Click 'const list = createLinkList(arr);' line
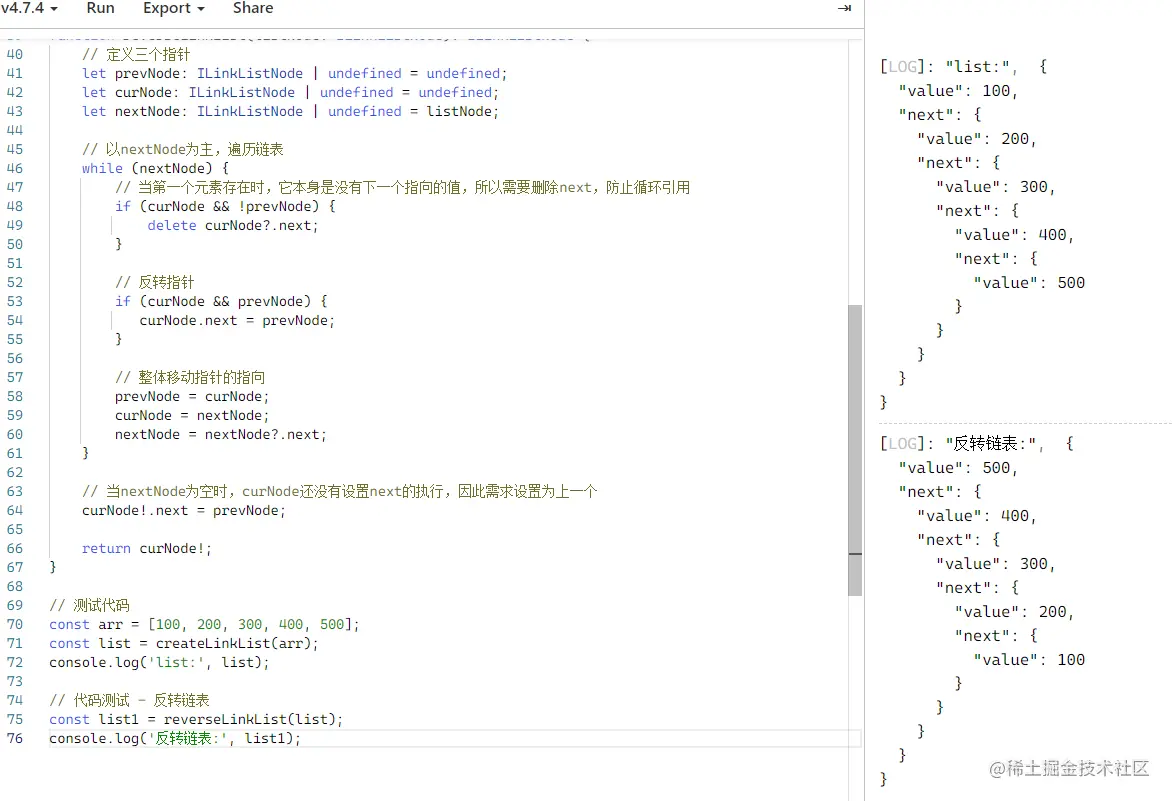The image size is (1172, 801). coord(184,643)
